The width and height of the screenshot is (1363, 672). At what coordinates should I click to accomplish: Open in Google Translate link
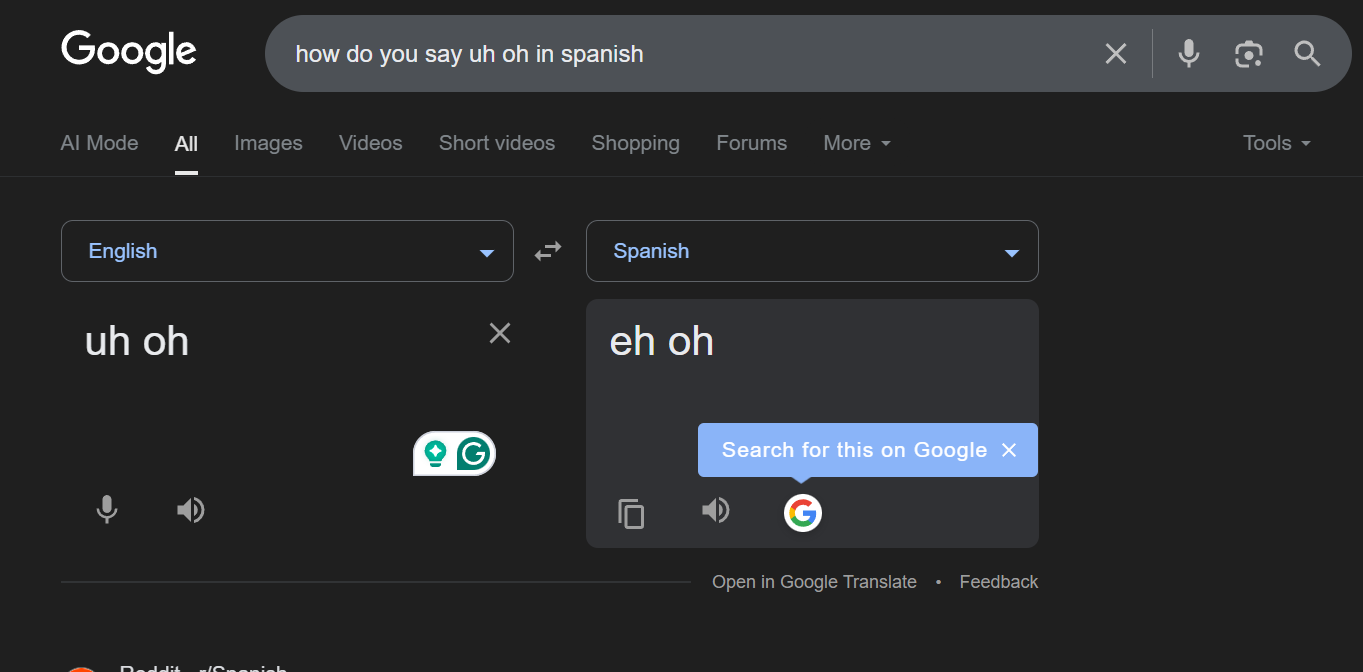(814, 582)
